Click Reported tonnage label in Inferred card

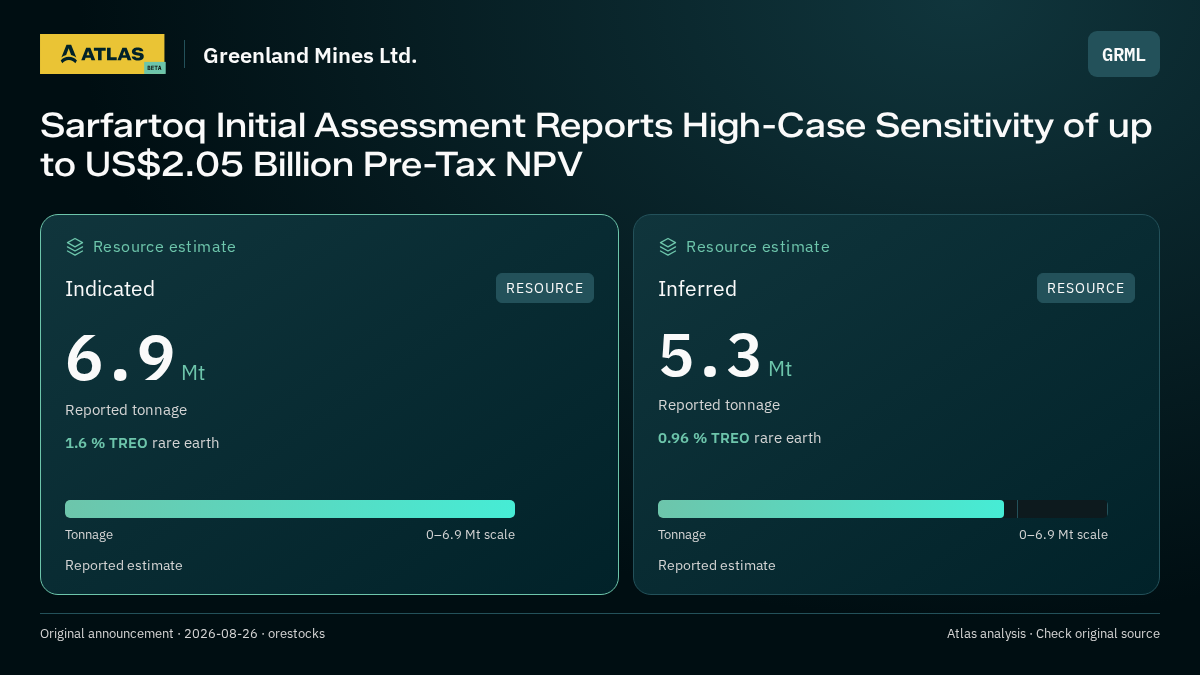(719, 405)
